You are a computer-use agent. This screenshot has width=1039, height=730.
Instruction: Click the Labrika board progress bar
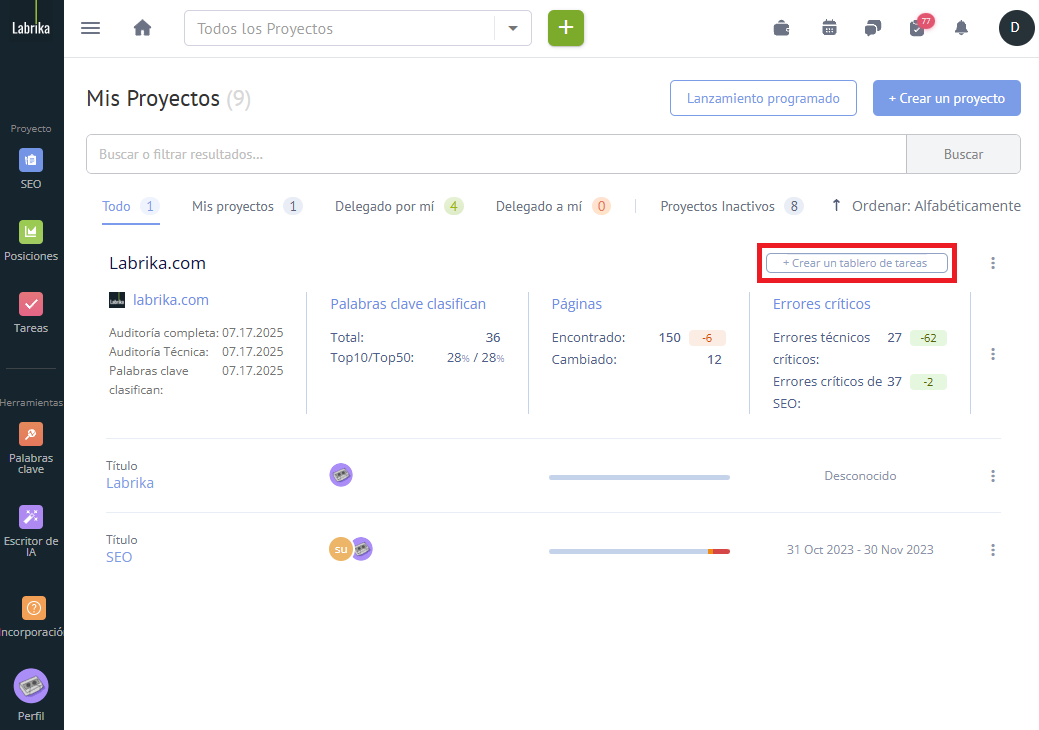(639, 477)
